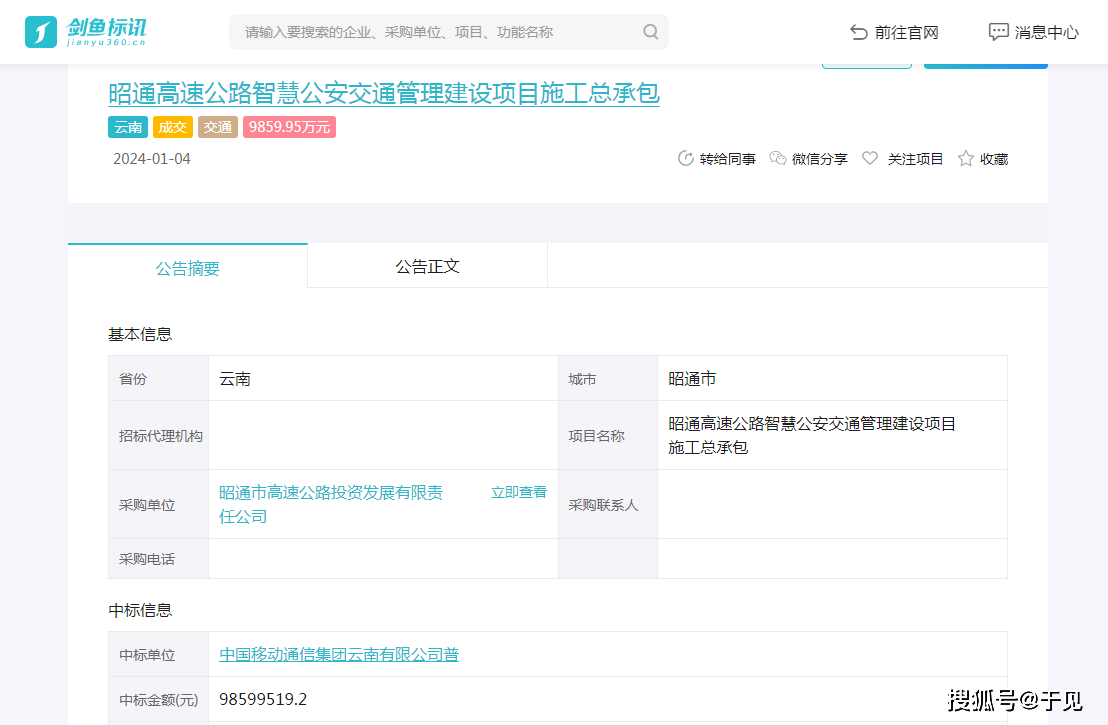Click the star 收藏 icon
The width and height of the screenshot is (1108, 725).
click(965, 158)
